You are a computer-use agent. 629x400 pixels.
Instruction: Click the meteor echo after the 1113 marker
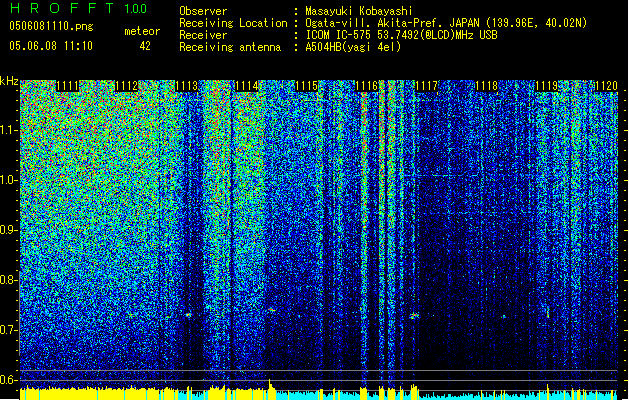point(189,315)
